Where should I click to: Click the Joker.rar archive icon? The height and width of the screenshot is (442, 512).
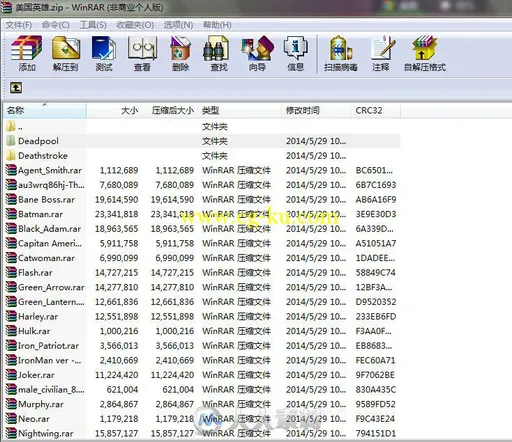point(11,375)
